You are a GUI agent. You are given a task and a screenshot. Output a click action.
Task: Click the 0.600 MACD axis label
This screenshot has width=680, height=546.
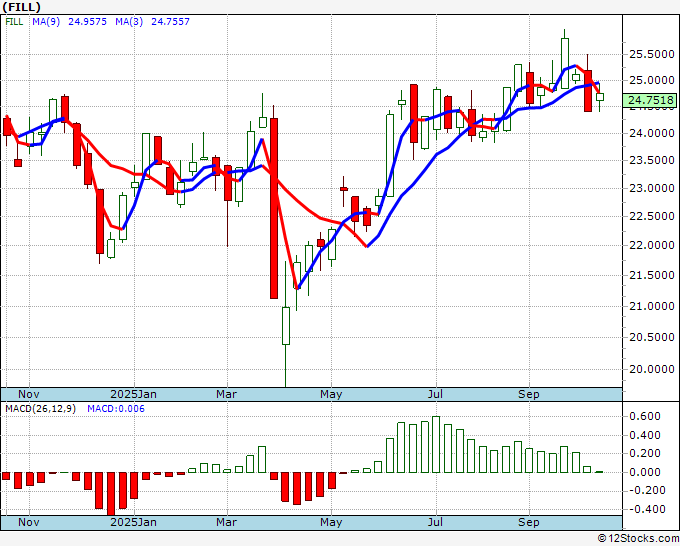[x=645, y=416]
